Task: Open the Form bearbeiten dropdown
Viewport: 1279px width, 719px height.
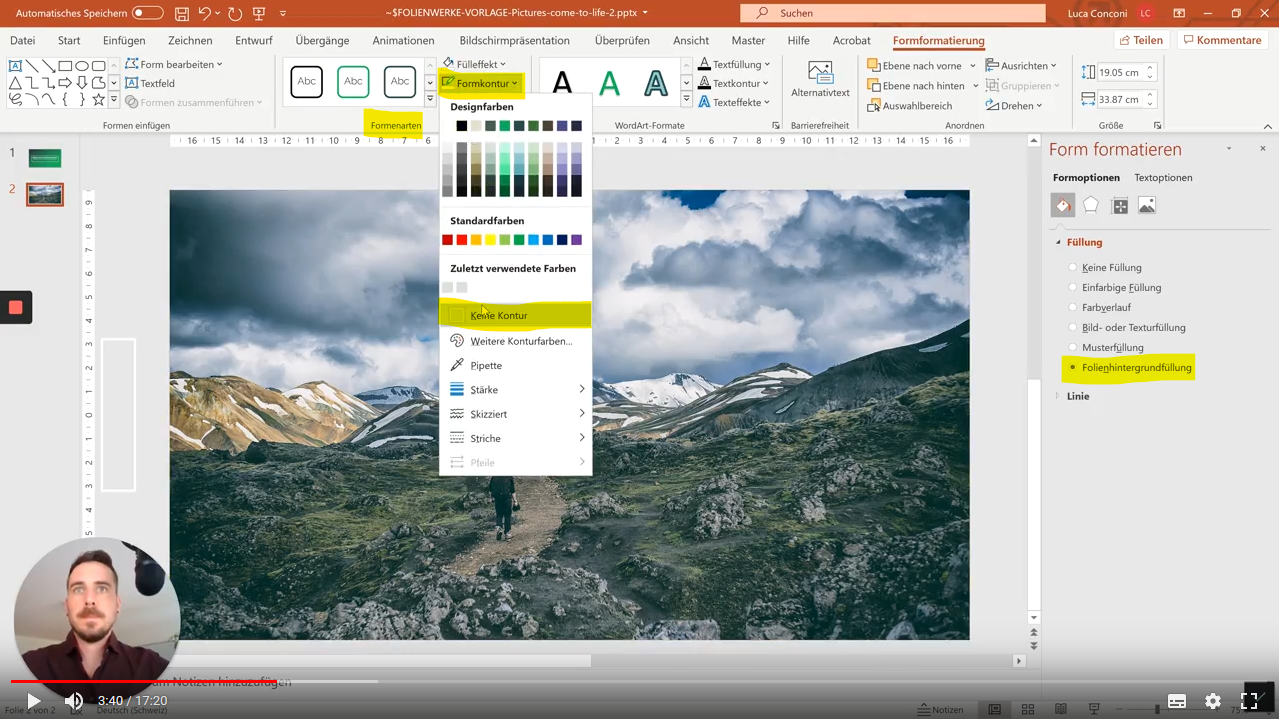Action: click(174, 64)
